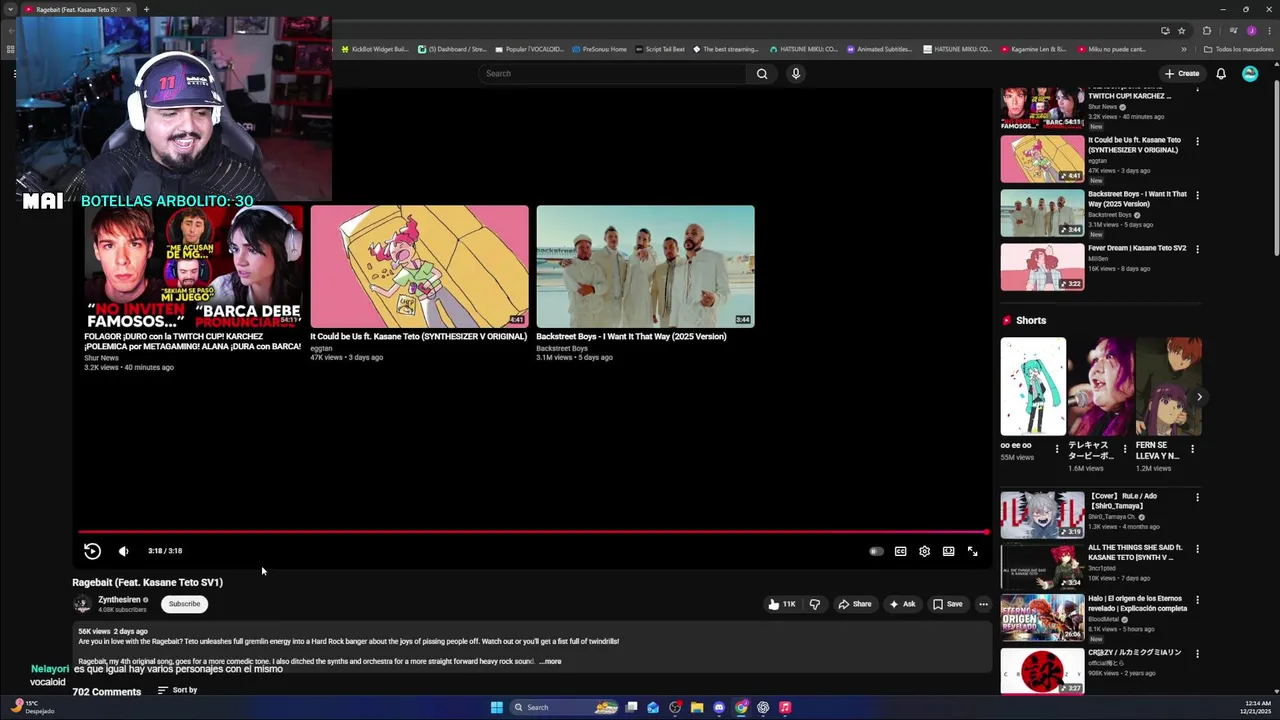Open menu for Halo El origen video
Screen dimensions: 1280x720
(x=1197, y=600)
